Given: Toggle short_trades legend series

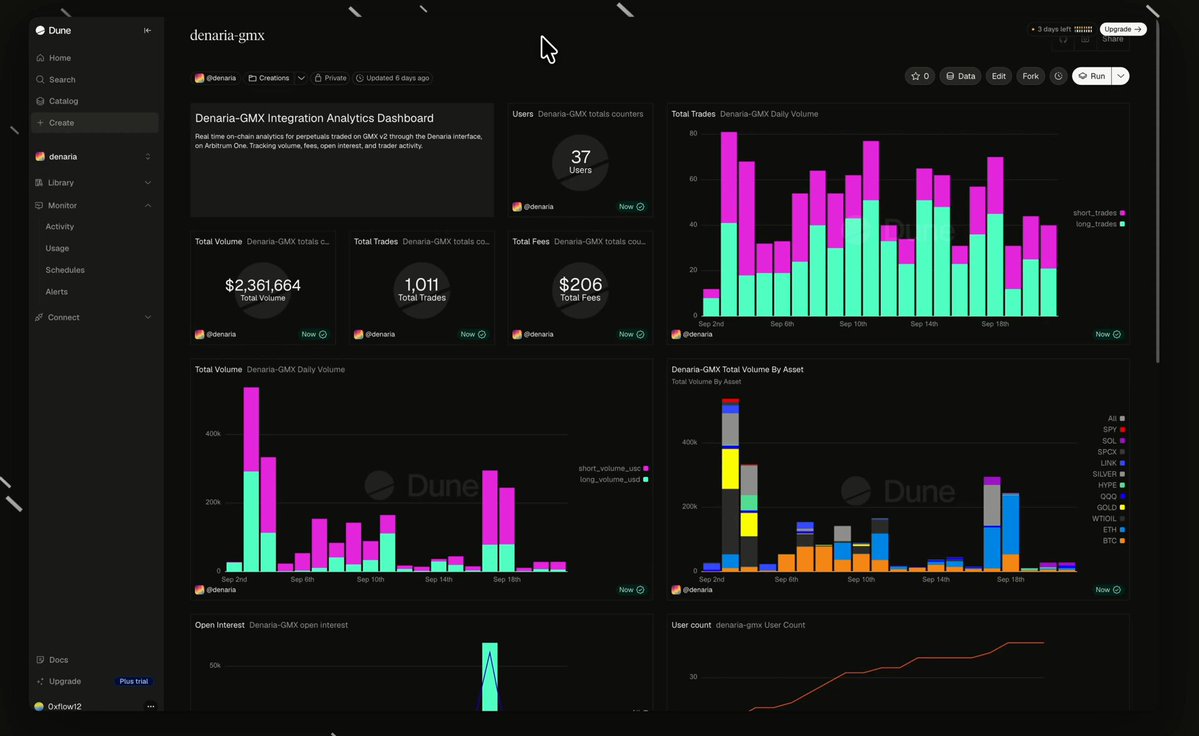Looking at the screenshot, I should pyautogui.click(x=1099, y=213).
